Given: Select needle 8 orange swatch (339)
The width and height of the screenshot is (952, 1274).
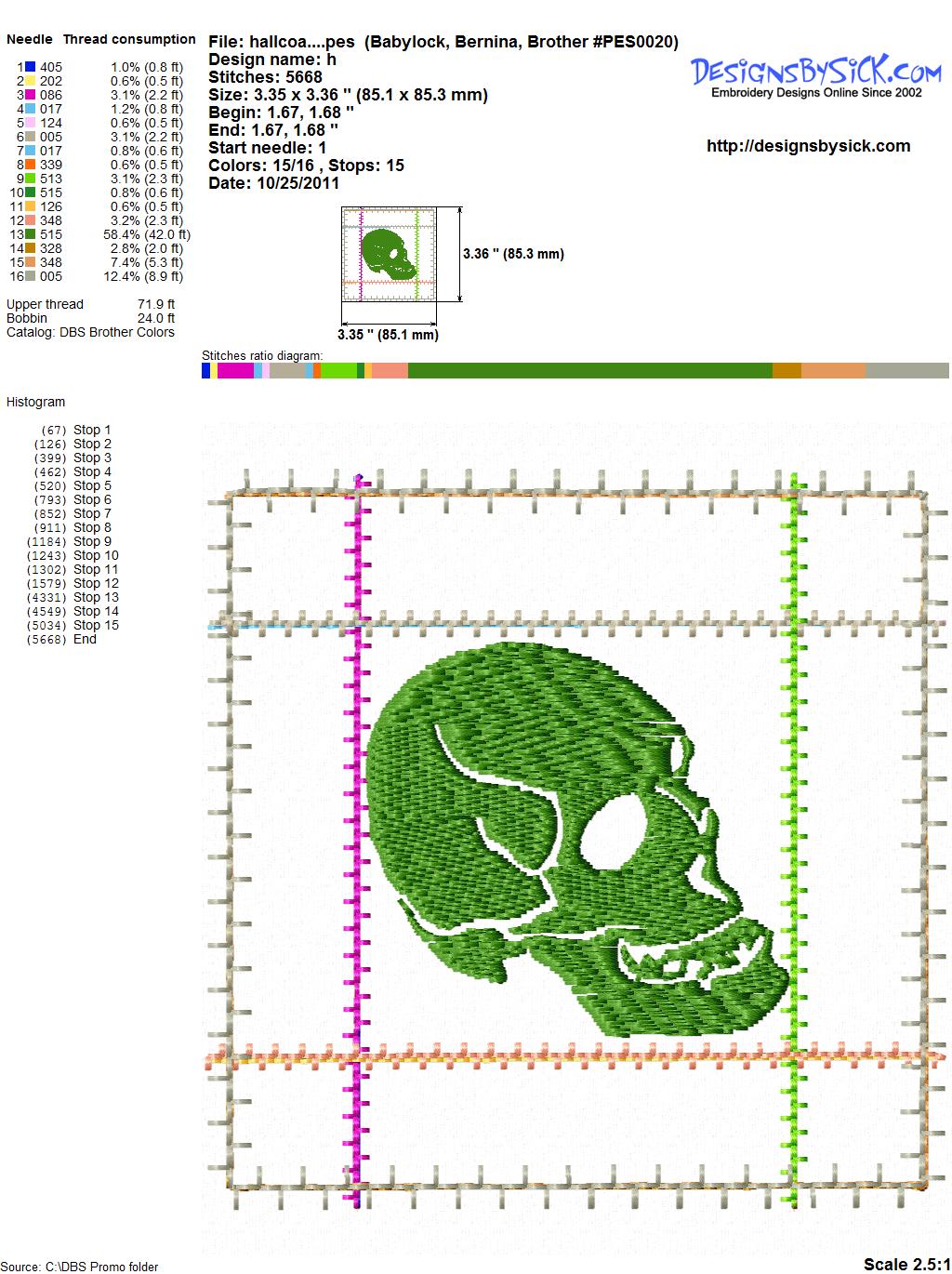Looking at the screenshot, I should 31,165.
